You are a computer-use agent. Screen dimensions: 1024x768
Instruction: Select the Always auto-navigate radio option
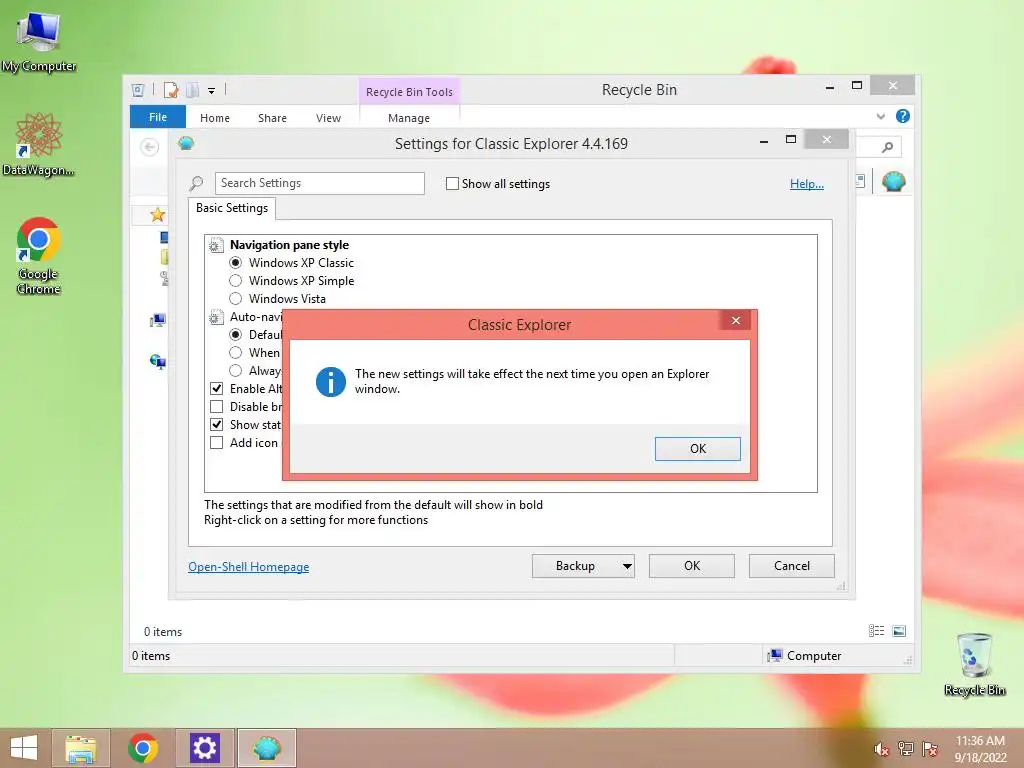[235, 370]
